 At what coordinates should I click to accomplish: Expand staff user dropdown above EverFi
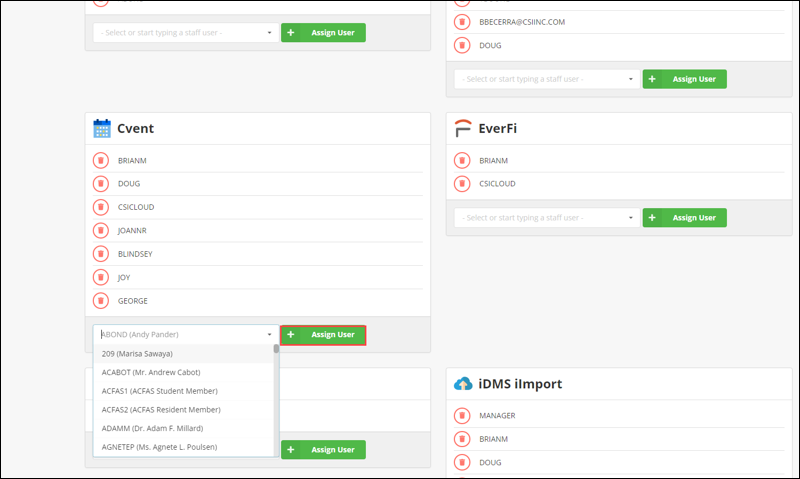[x=546, y=78]
